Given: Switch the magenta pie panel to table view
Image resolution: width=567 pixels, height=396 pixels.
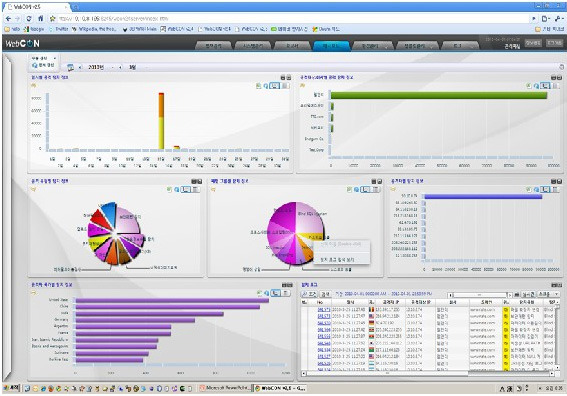Looking at the screenshot, I should 376,190.
